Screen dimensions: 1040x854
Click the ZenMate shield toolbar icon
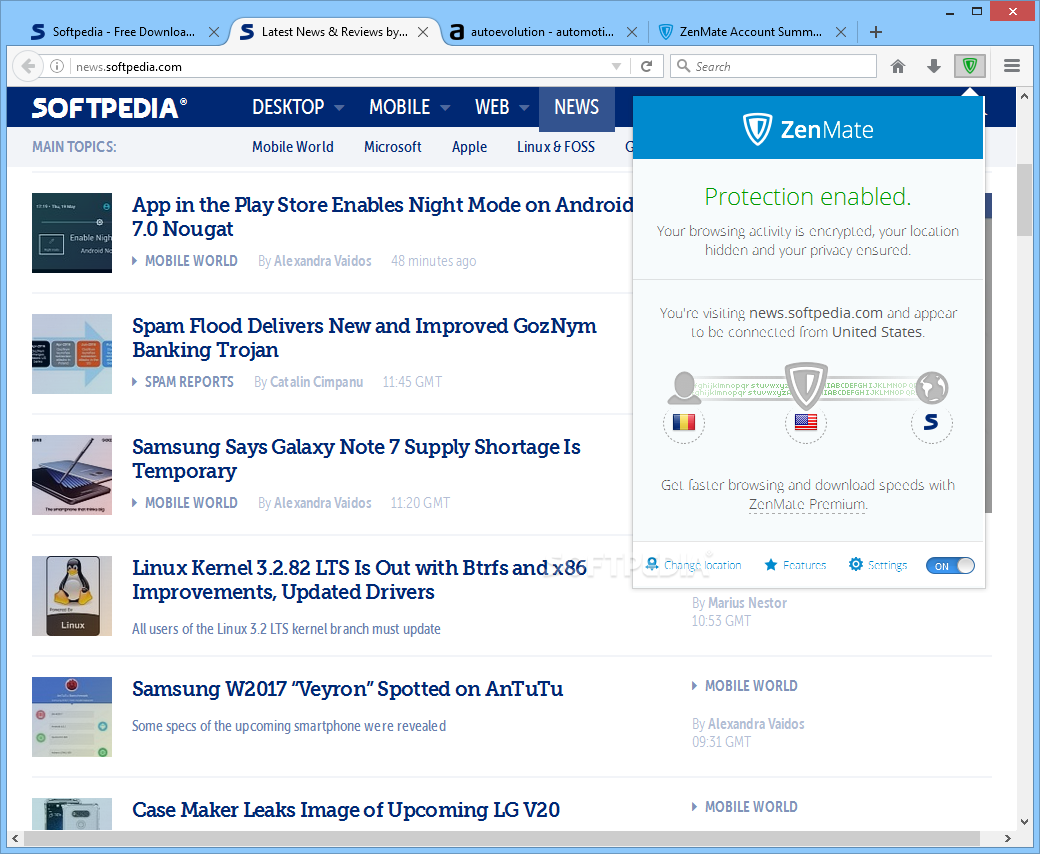(970, 66)
